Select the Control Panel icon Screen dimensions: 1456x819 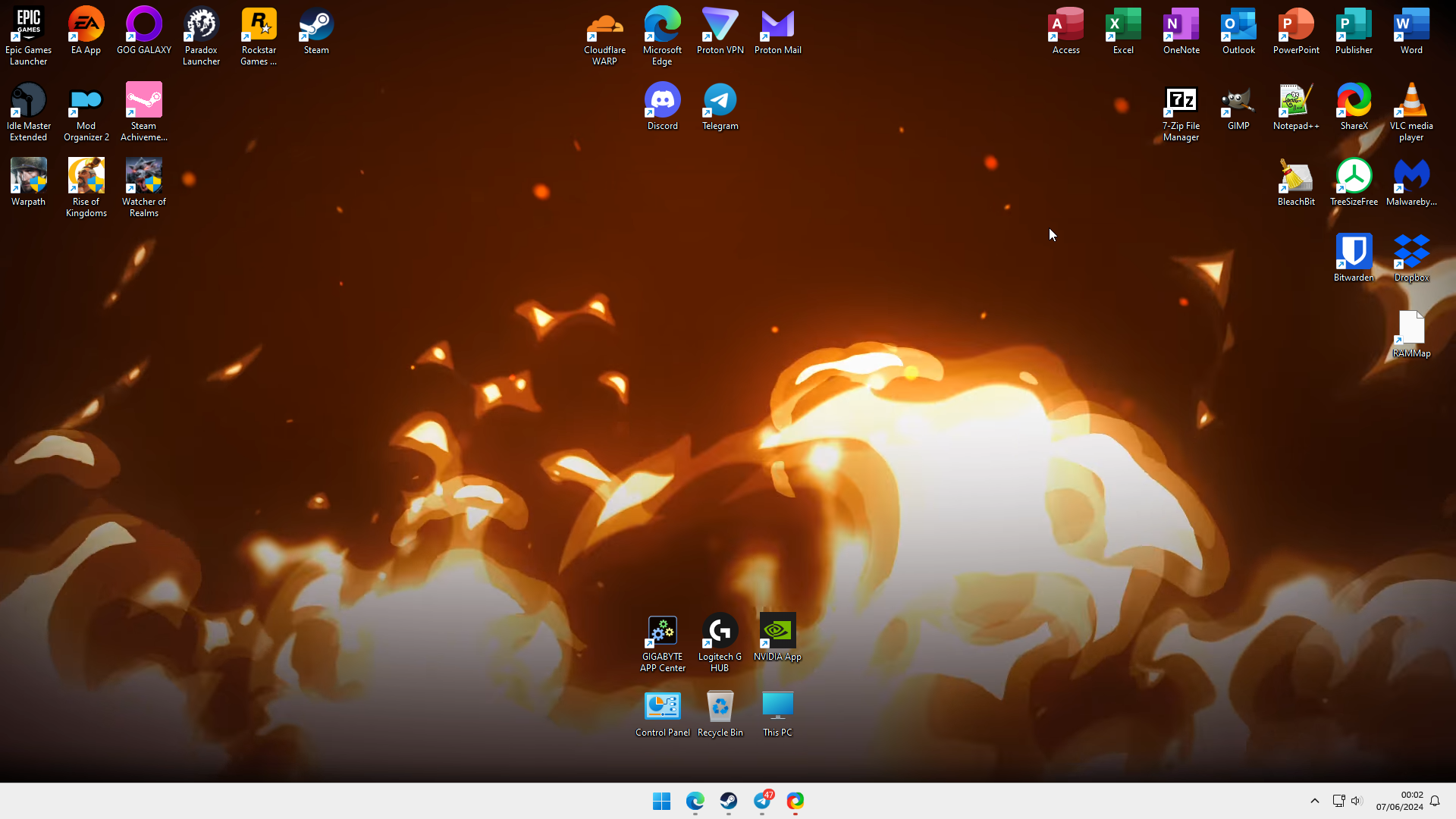[663, 713]
